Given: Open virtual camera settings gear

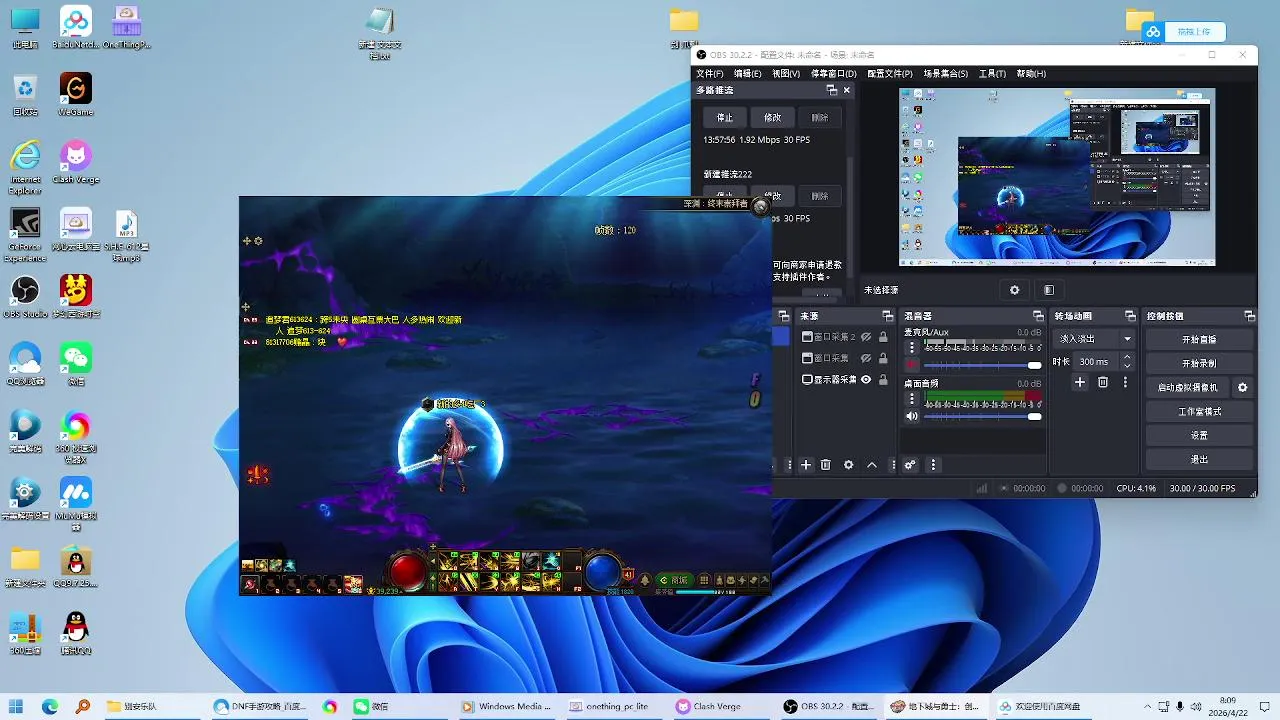Looking at the screenshot, I should tap(1243, 387).
